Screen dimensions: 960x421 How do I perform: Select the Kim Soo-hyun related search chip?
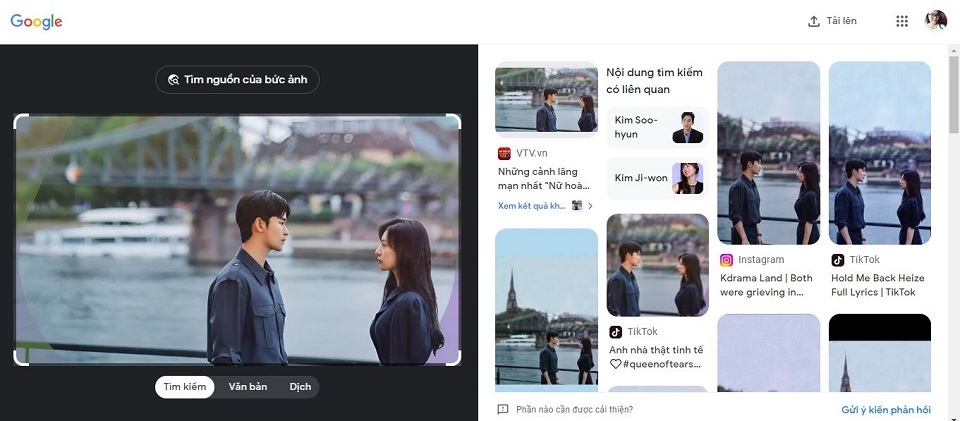658,127
